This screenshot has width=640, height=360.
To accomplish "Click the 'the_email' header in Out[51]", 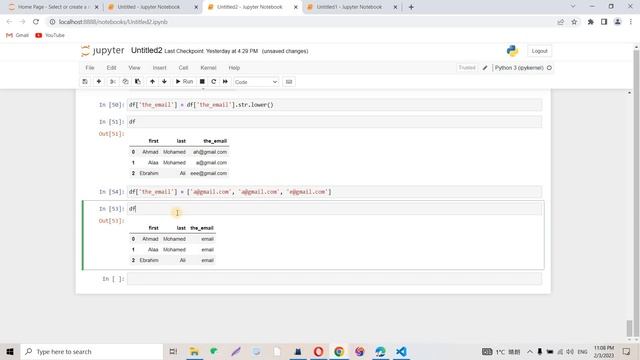I will click(x=215, y=141).
